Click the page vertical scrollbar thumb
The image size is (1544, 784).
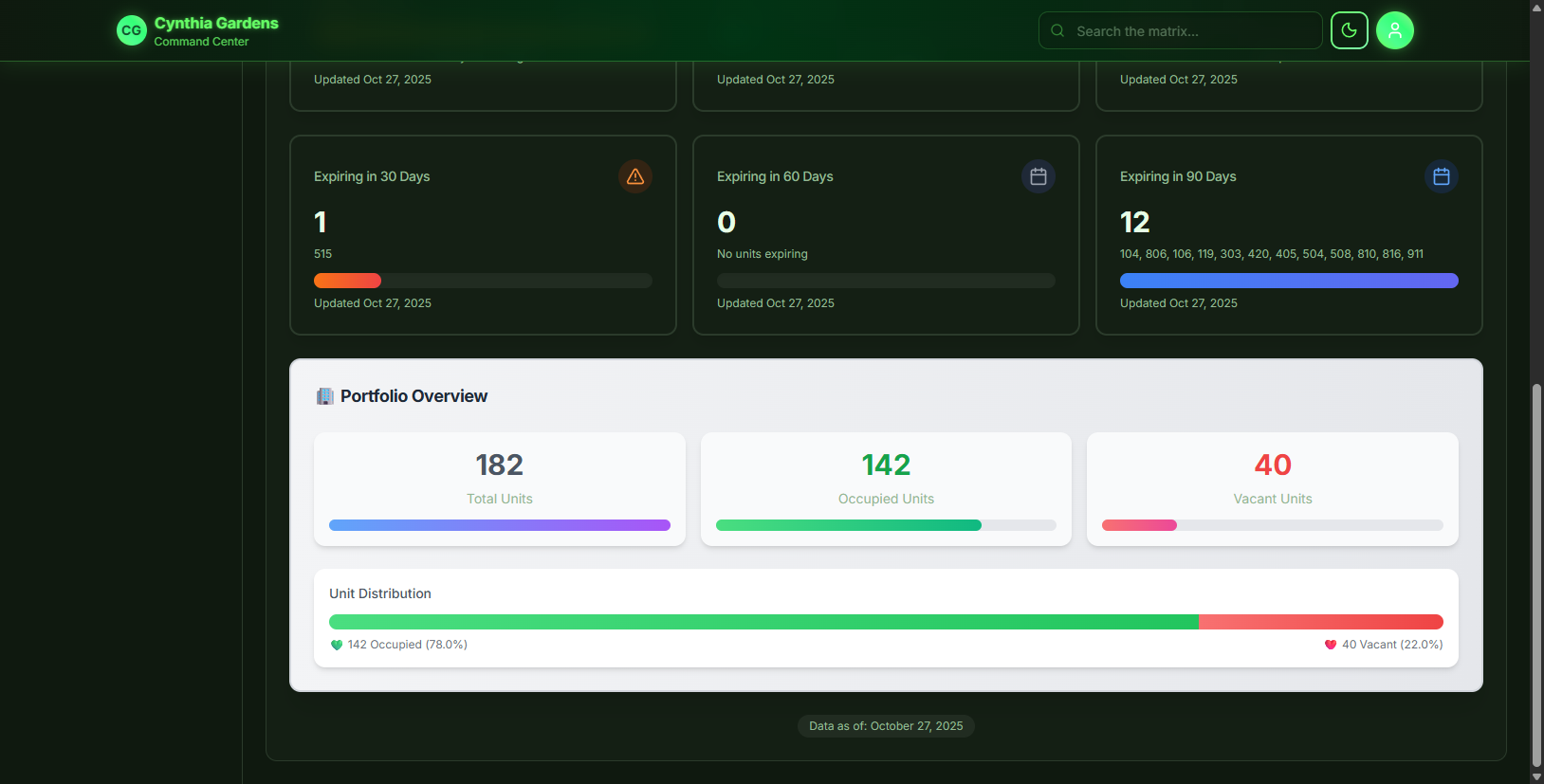click(1536, 574)
